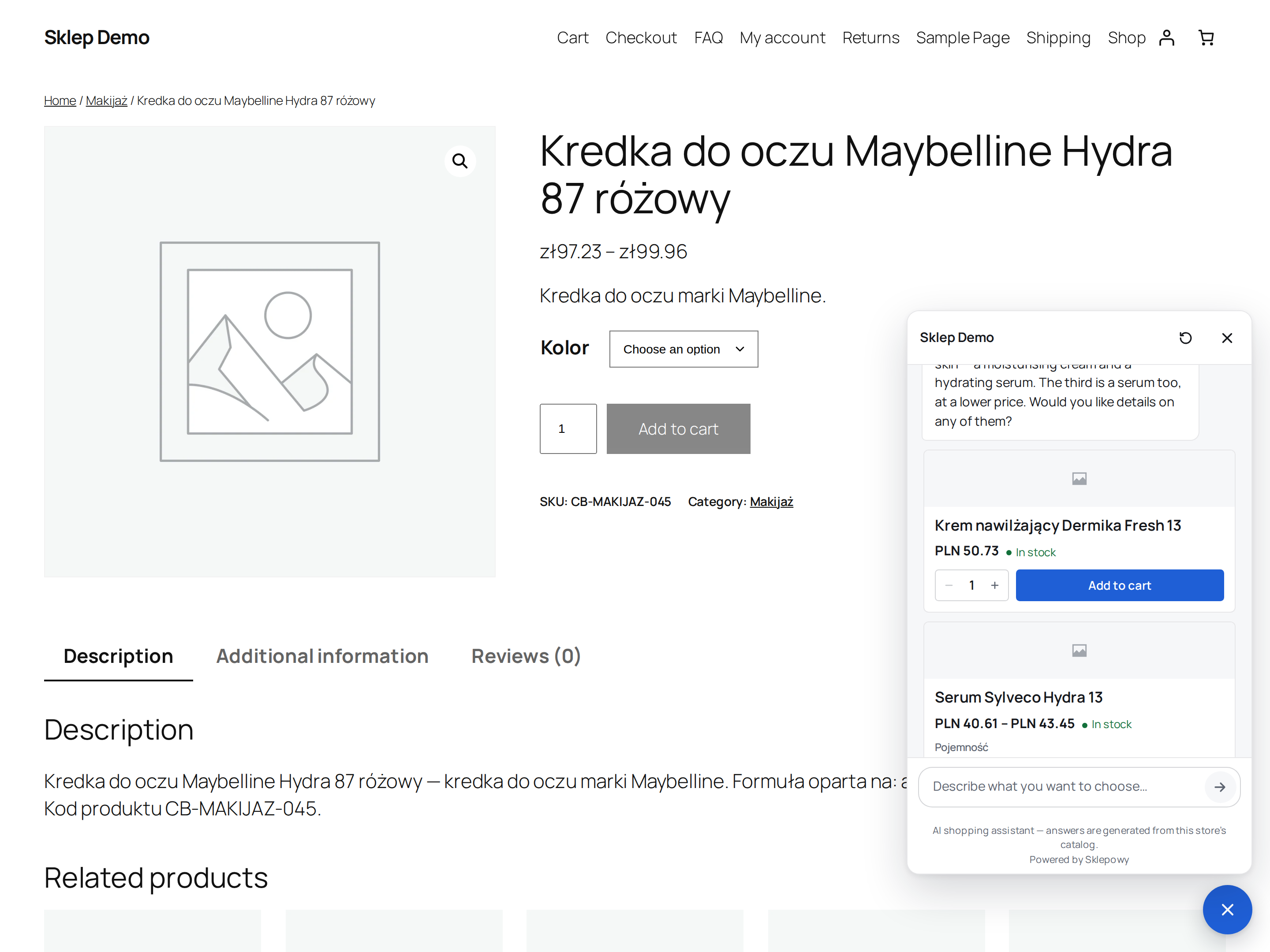Viewport: 1270px width, 952px height.
Task: Click the Related products heading
Action: tap(156, 878)
